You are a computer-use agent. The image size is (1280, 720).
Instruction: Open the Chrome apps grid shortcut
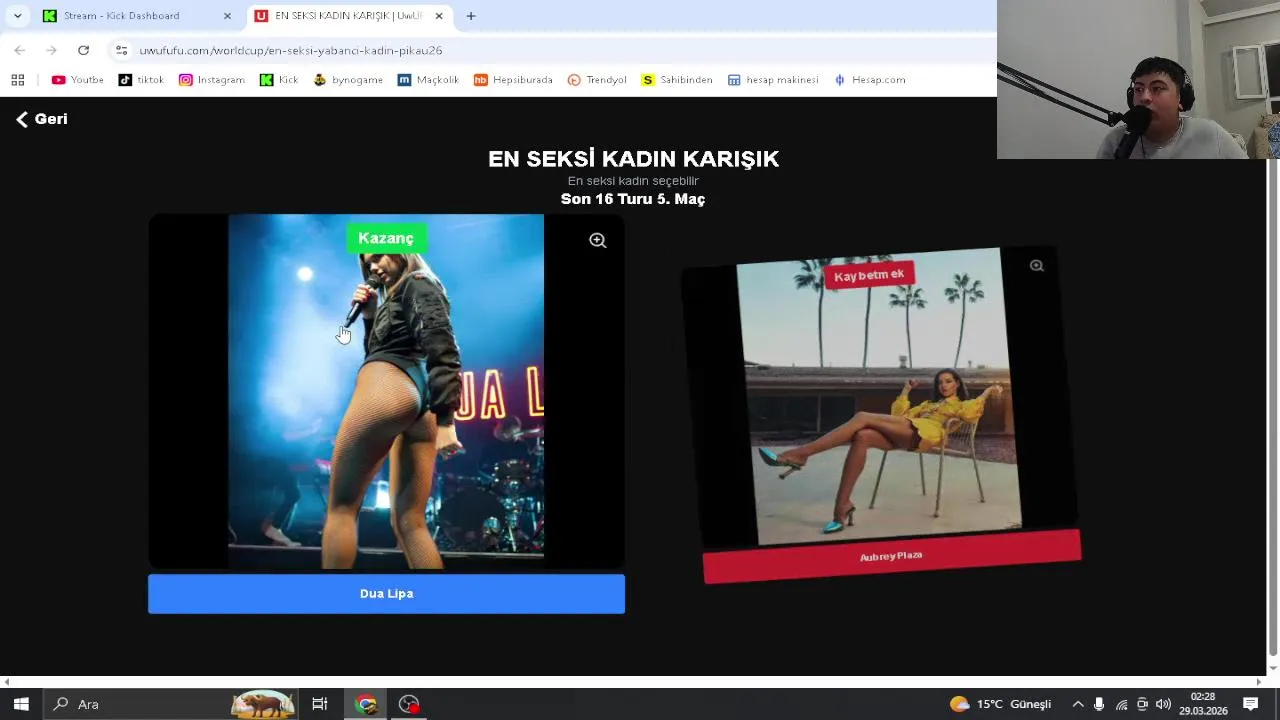tap(17, 80)
